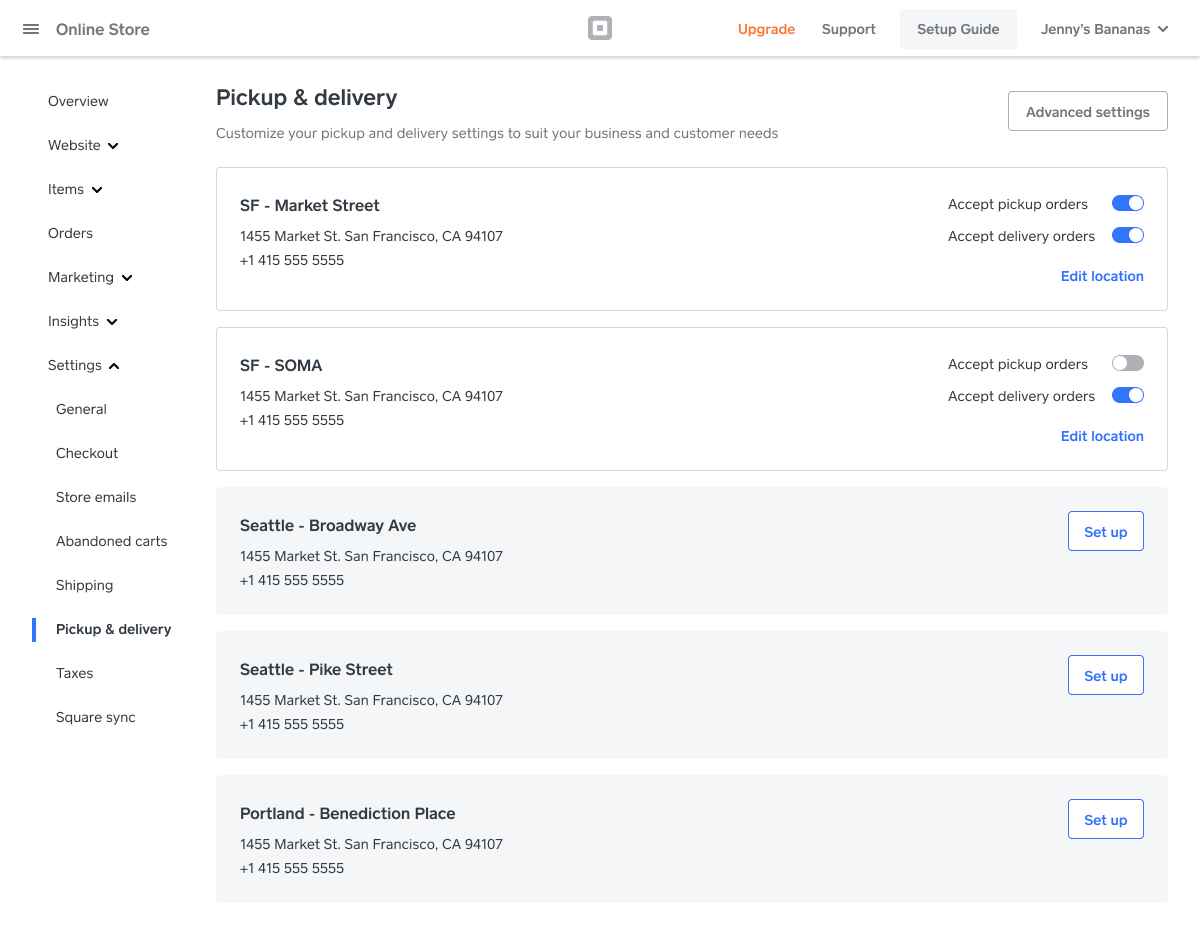Image resolution: width=1200 pixels, height=932 pixels.
Task: Set up Seattle - Pike Street location
Action: point(1106,676)
